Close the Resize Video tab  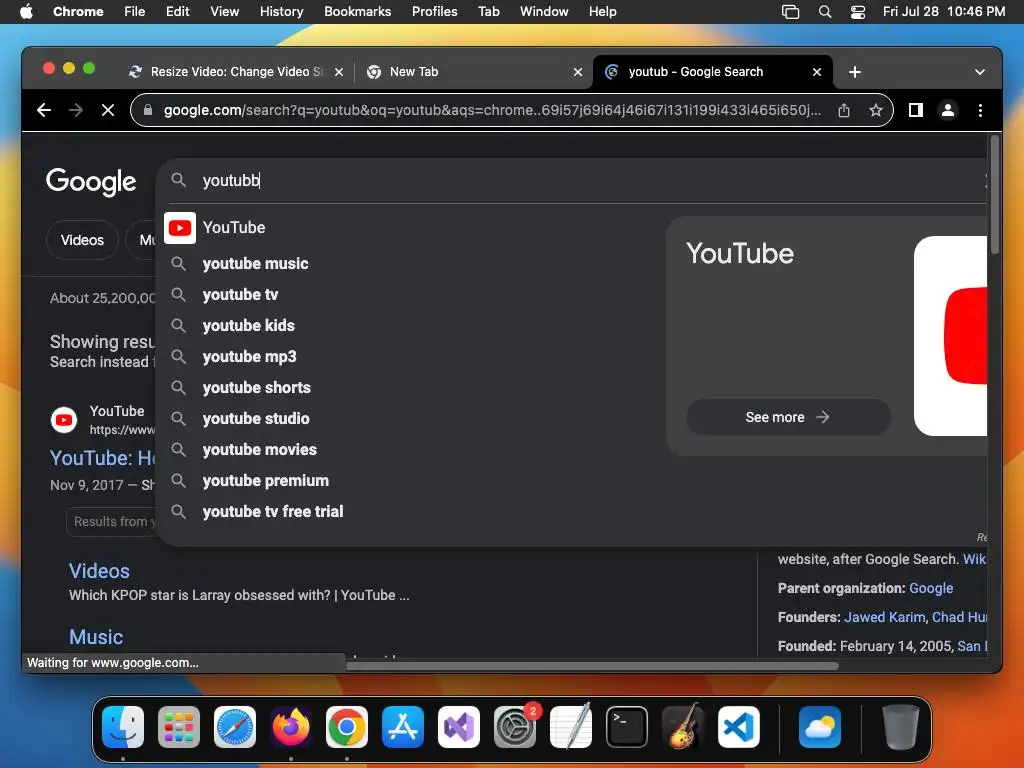coord(339,72)
